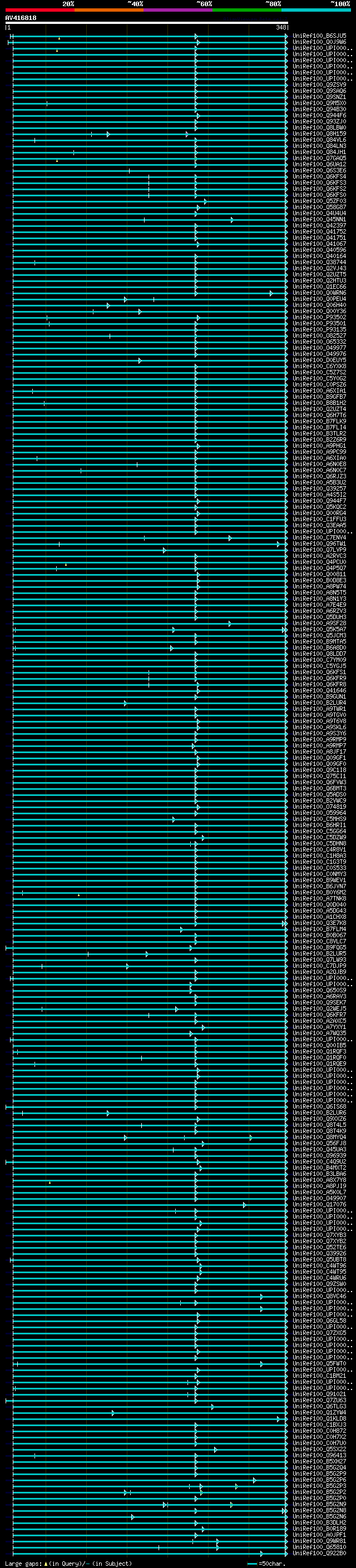Image resolution: width=356 pixels, height=1568 pixels.
Task: Open hit UniRef100_Q5ZF03
Action: (319, 201)
